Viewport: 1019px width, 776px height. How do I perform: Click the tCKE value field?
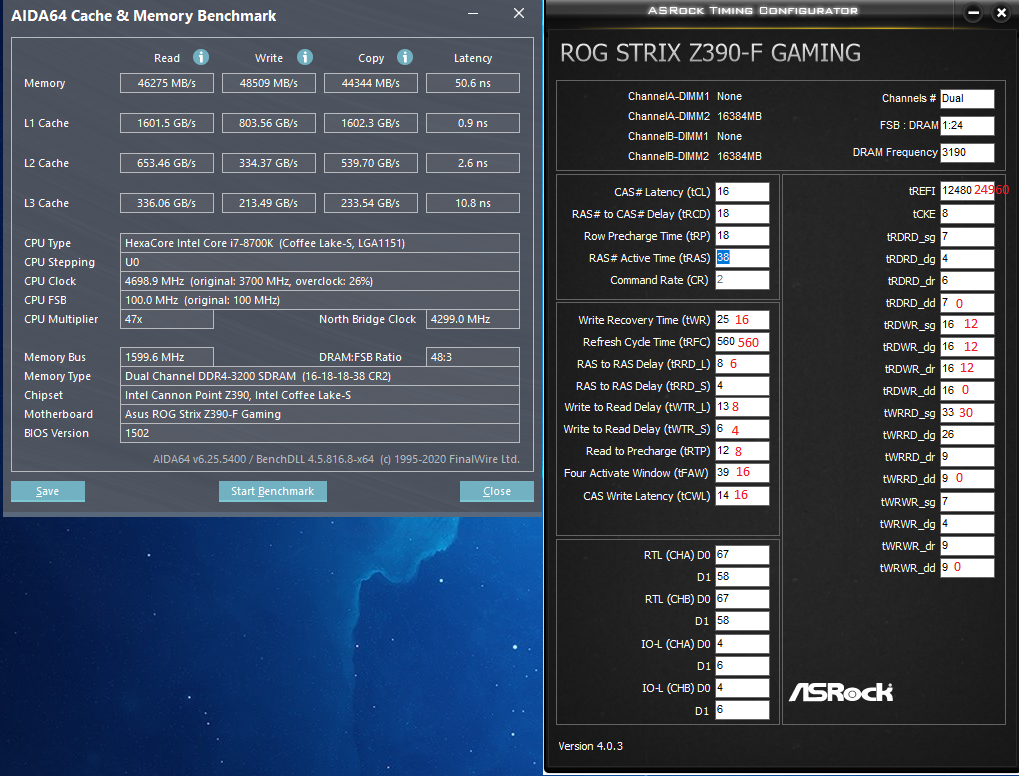pos(967,214)
